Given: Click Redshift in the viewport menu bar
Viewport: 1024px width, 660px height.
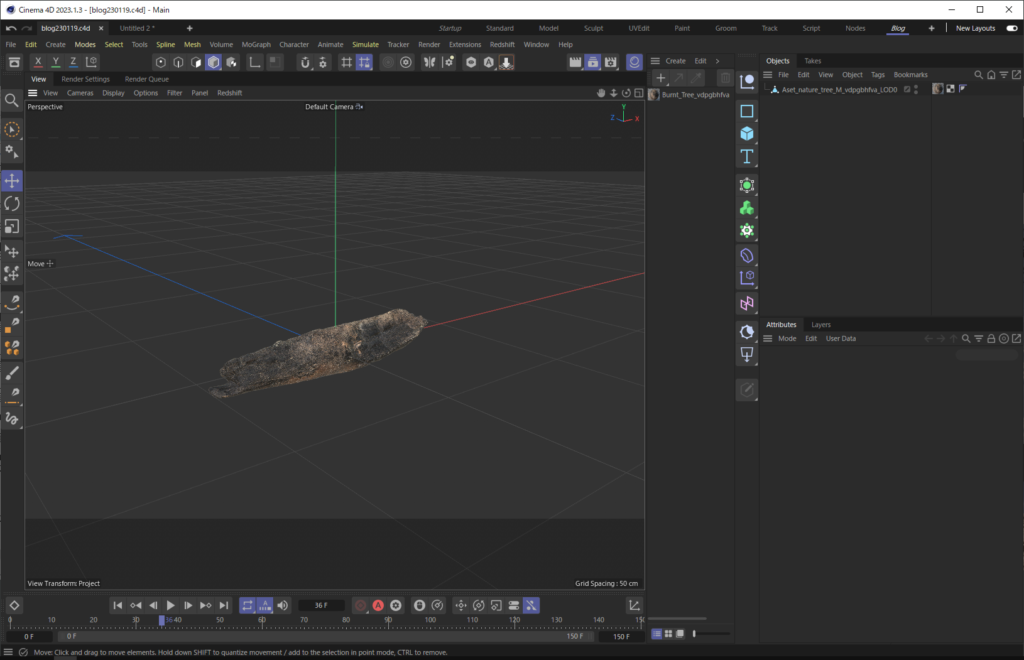Looking at the screenshot, I should pyautogui.click(x=228, y=92).
